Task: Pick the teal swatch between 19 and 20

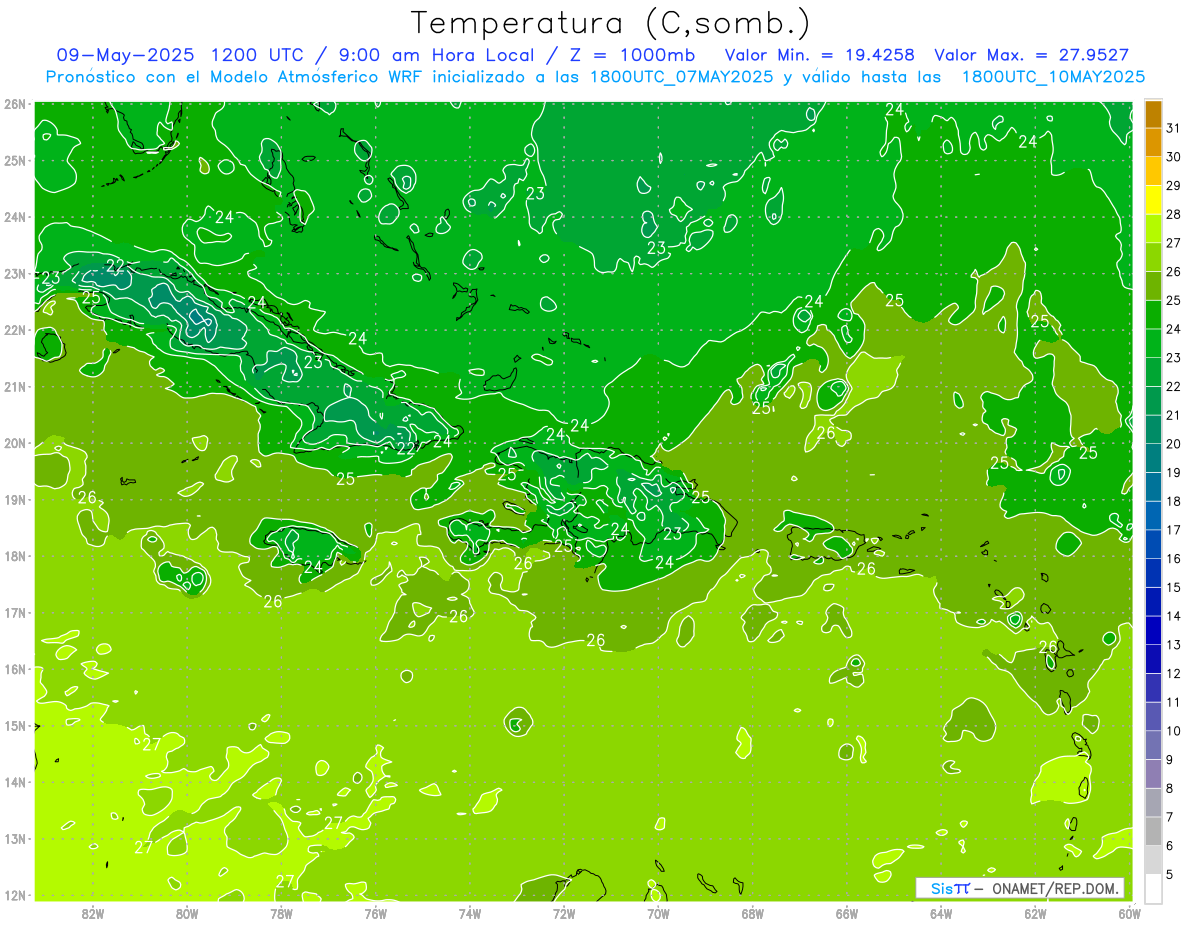Action: click(1153, 458)
